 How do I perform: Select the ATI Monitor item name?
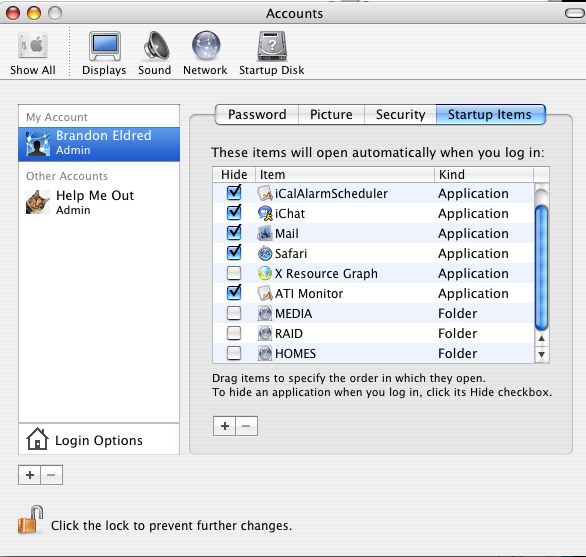pos(309,293)
